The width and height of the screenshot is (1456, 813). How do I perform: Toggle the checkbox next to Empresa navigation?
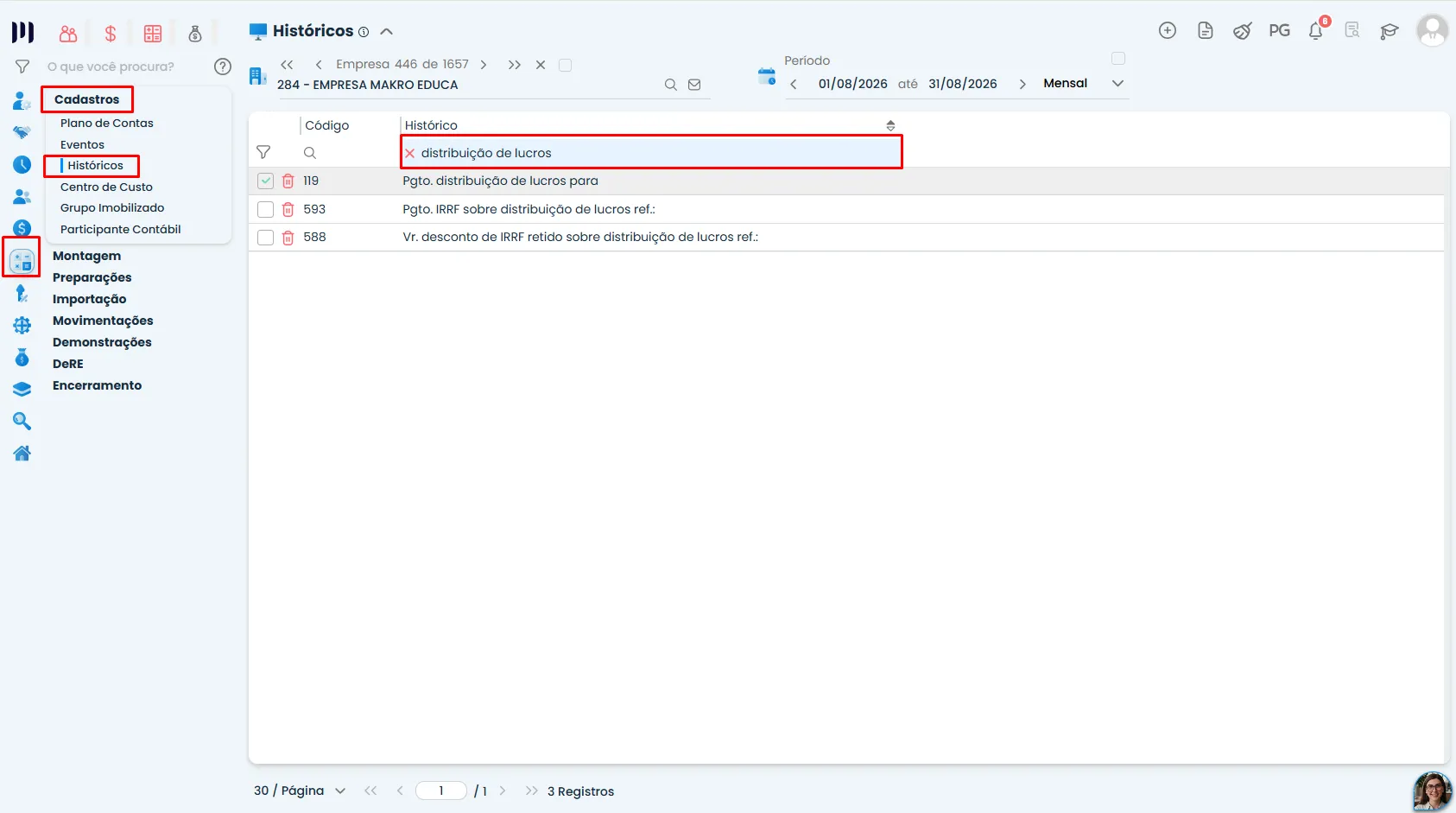pos(566,65)
